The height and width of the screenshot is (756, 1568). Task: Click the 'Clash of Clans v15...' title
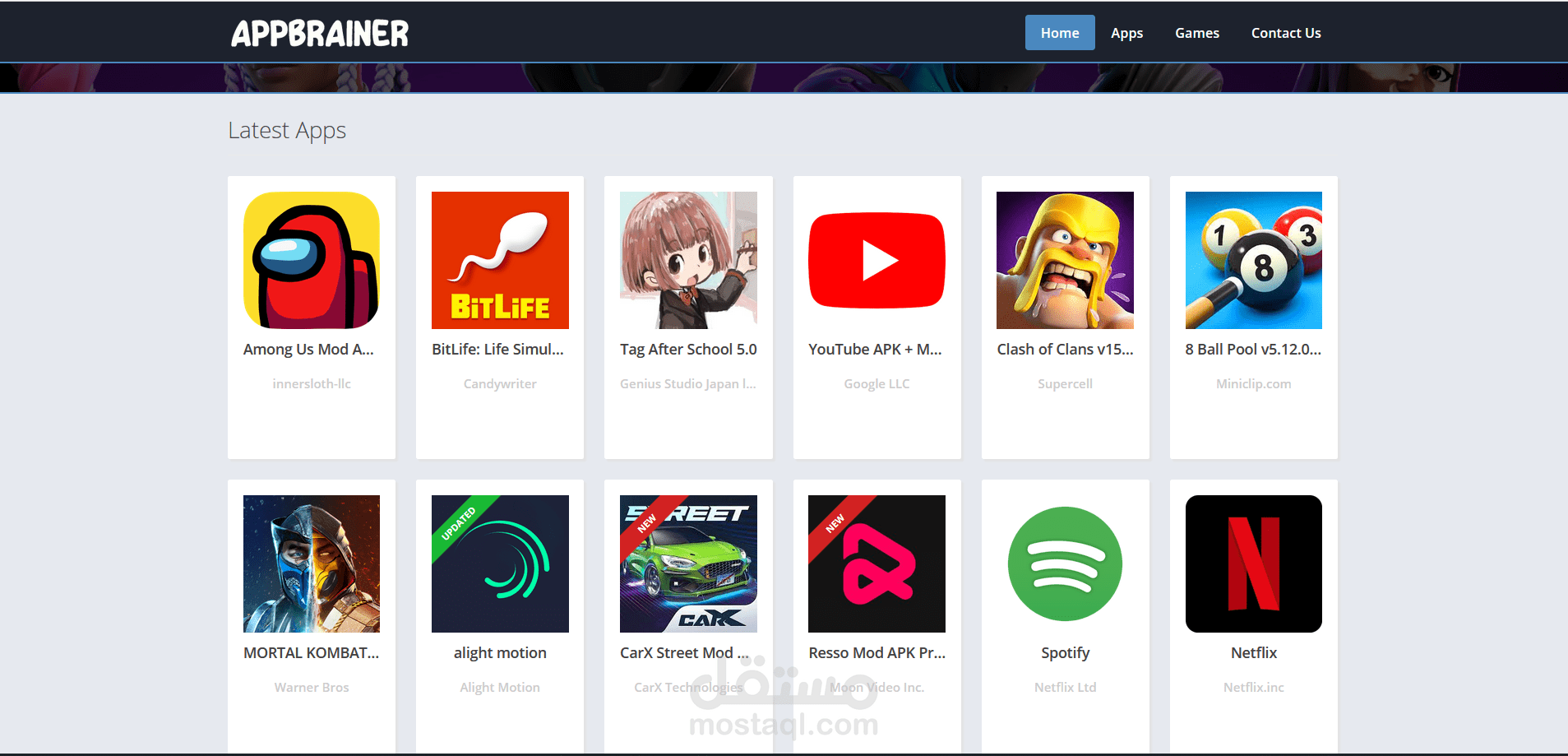[x=1065, y=349]
